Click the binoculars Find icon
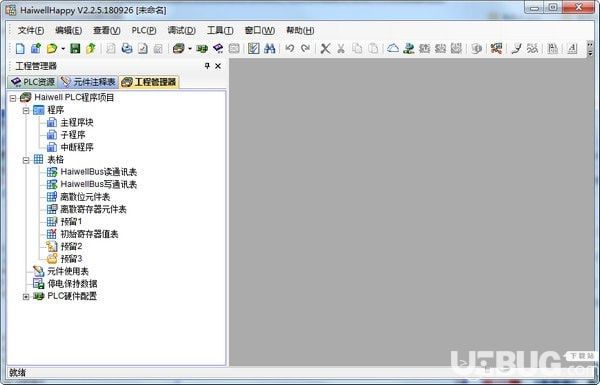 pyautogui.click(x=269, y=49)
